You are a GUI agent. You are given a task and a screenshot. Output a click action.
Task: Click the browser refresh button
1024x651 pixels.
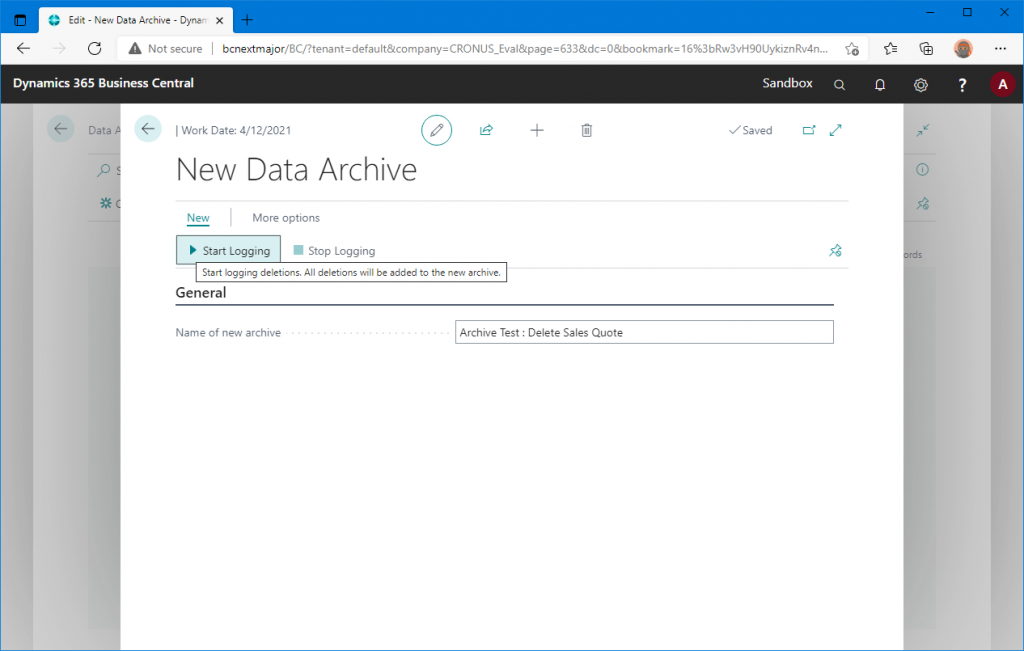pos(95,48)
